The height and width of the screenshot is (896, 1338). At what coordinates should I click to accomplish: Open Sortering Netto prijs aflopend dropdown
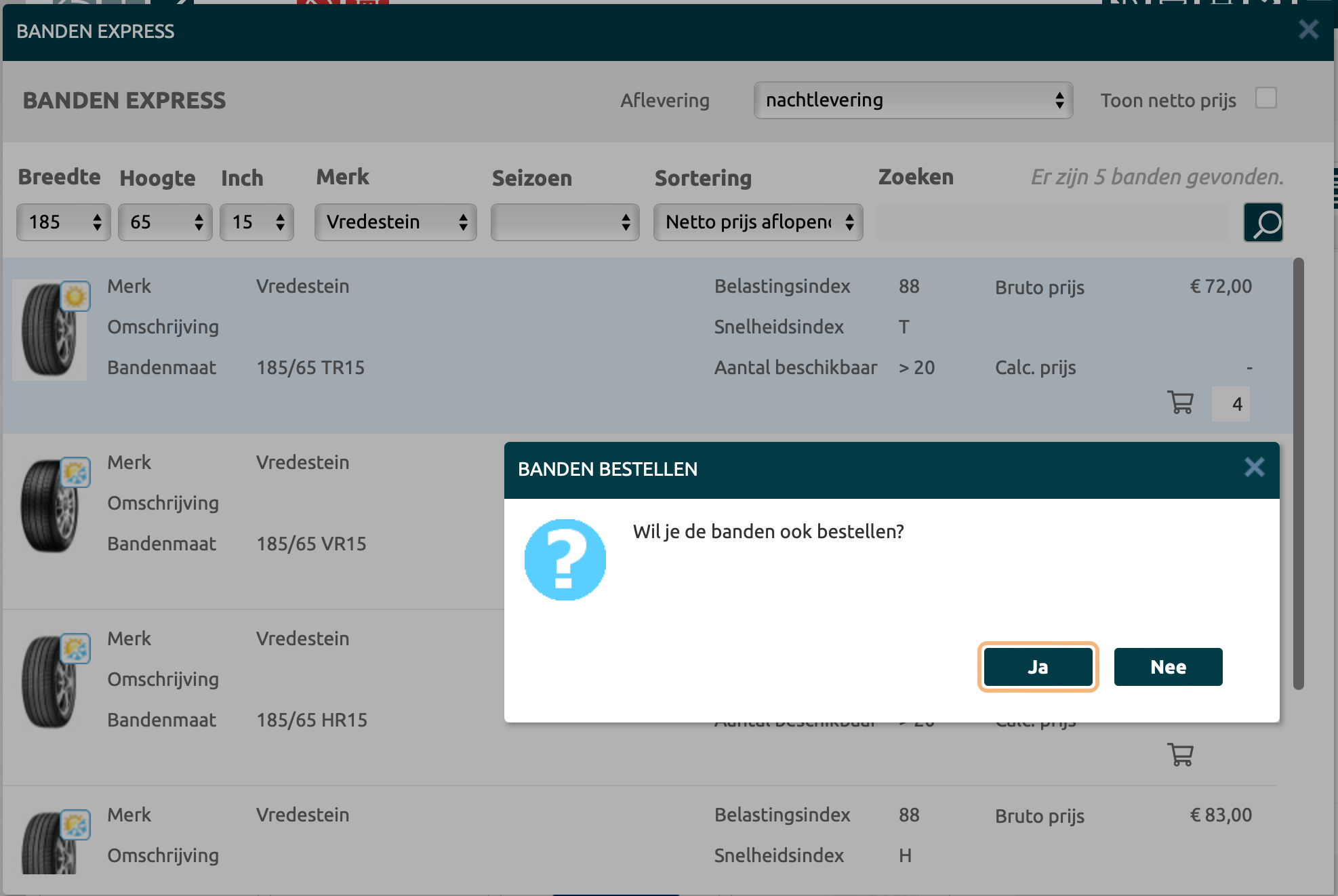coord(758,222)
